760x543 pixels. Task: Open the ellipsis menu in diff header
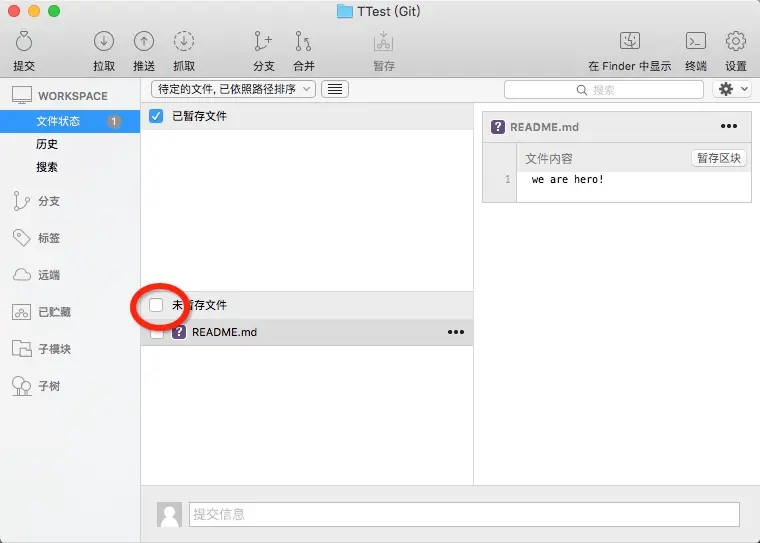(728, 127)
